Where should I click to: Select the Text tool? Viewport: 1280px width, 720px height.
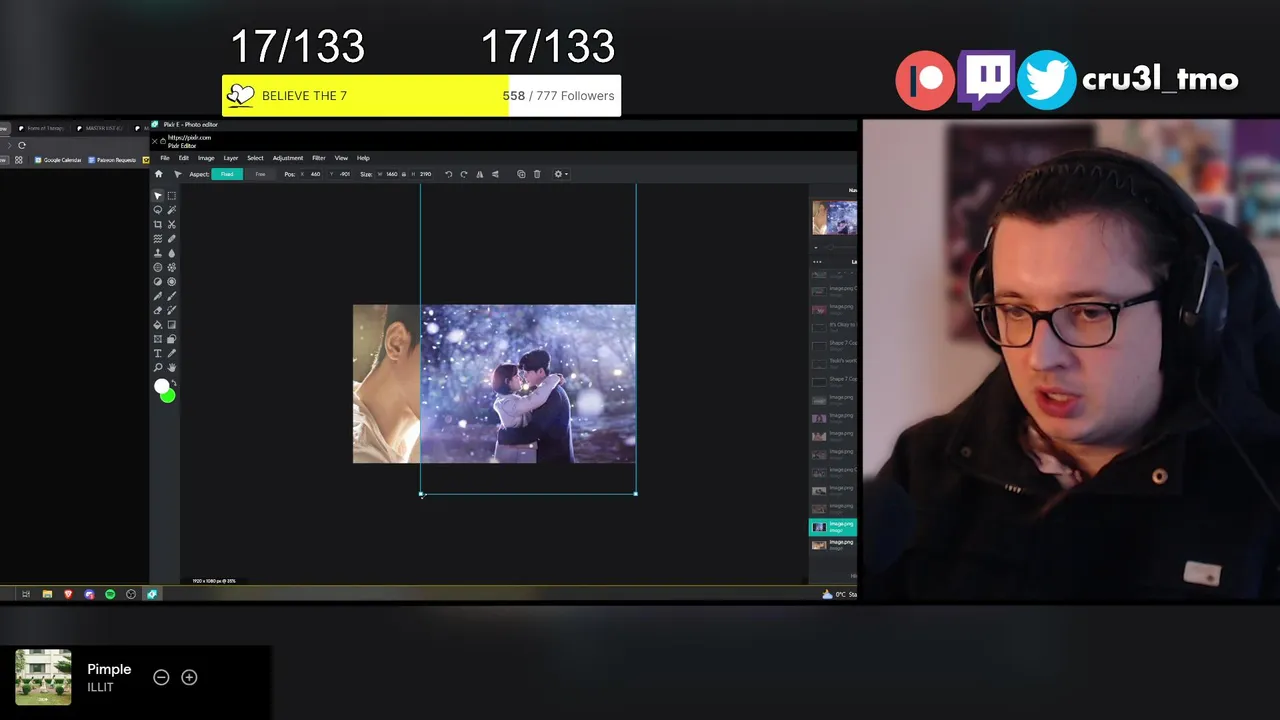(157, 353)
